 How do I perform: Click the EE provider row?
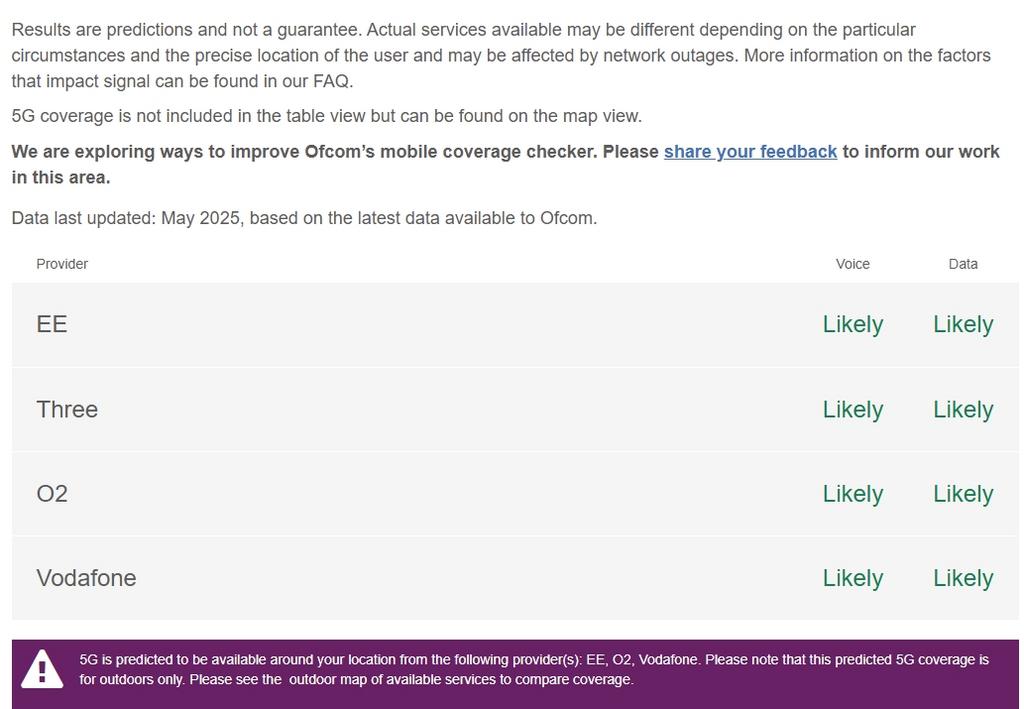515,324
